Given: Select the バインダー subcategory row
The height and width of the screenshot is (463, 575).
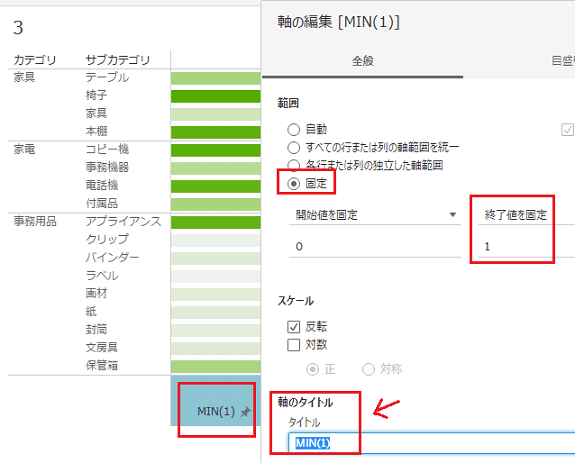Looking at the screenshot, I should point(112,257).
